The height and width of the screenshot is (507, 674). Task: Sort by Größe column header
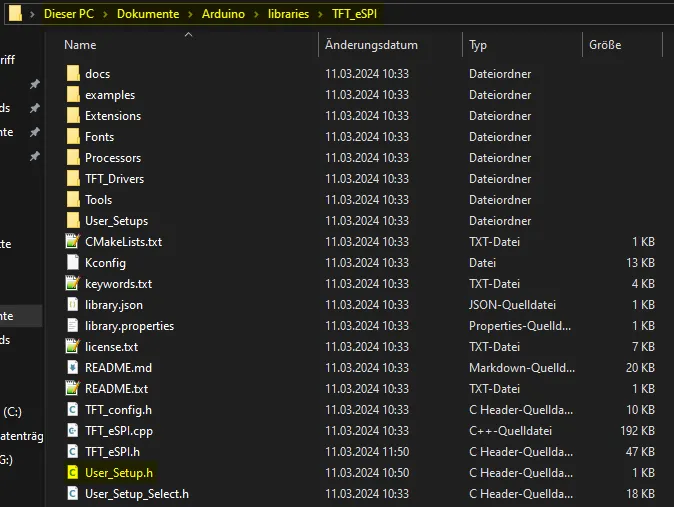click(605, 45)
